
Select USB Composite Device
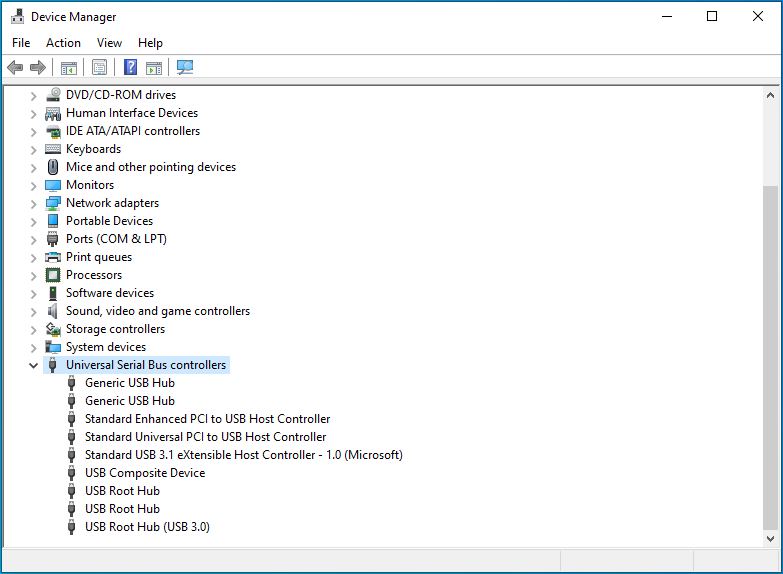144,473
